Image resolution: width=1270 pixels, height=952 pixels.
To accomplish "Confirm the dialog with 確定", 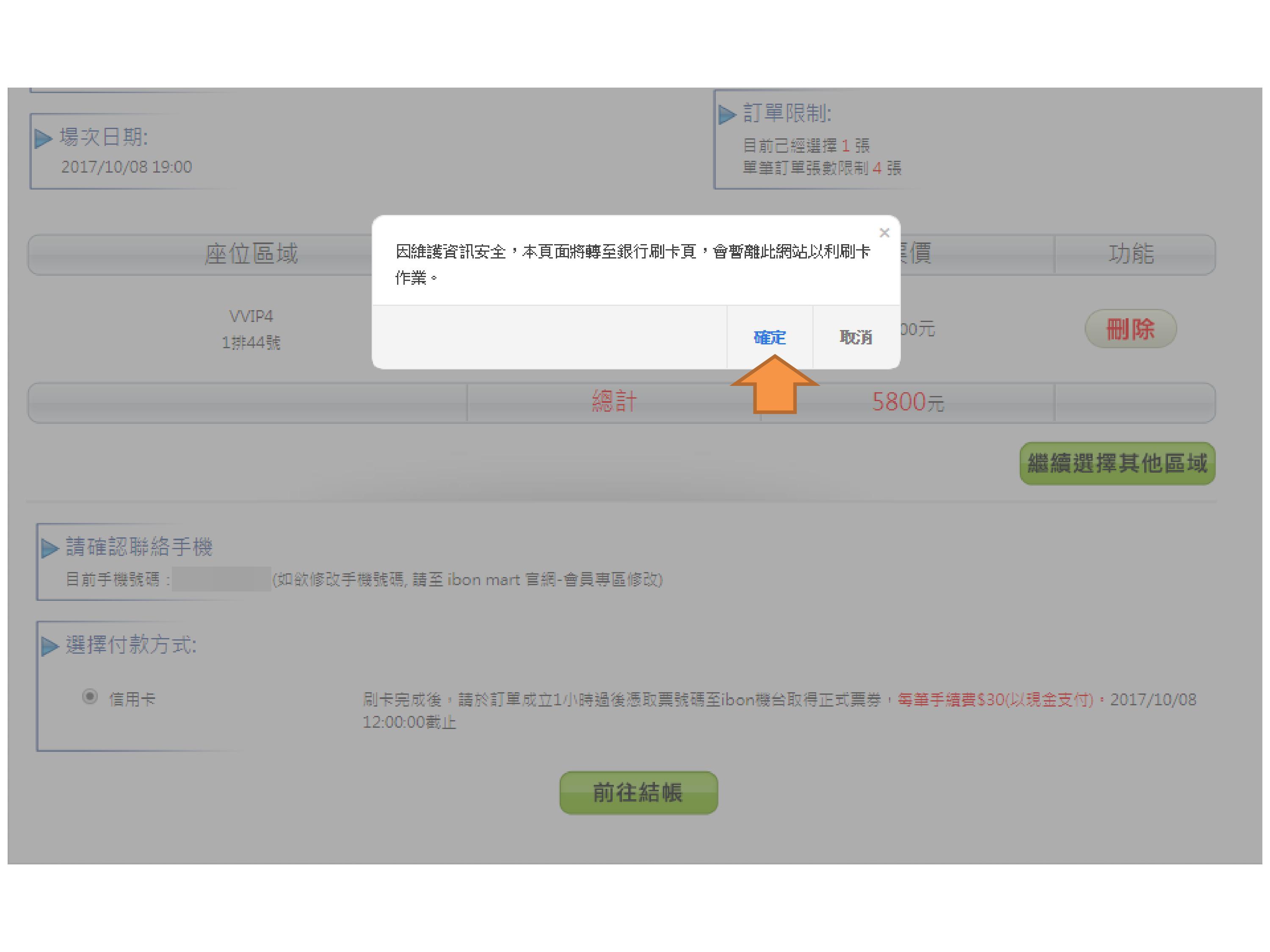I will click(769, 337).
